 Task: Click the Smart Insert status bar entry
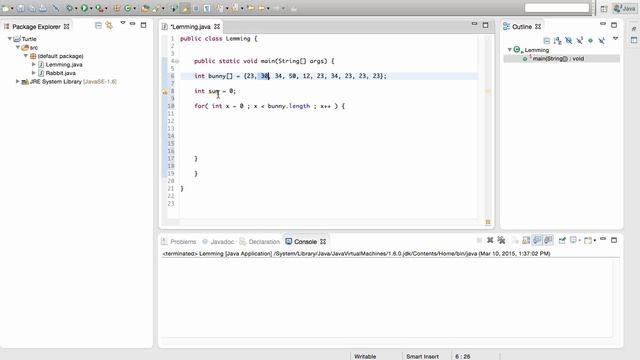pyautogui.click(x=422, y=356)
